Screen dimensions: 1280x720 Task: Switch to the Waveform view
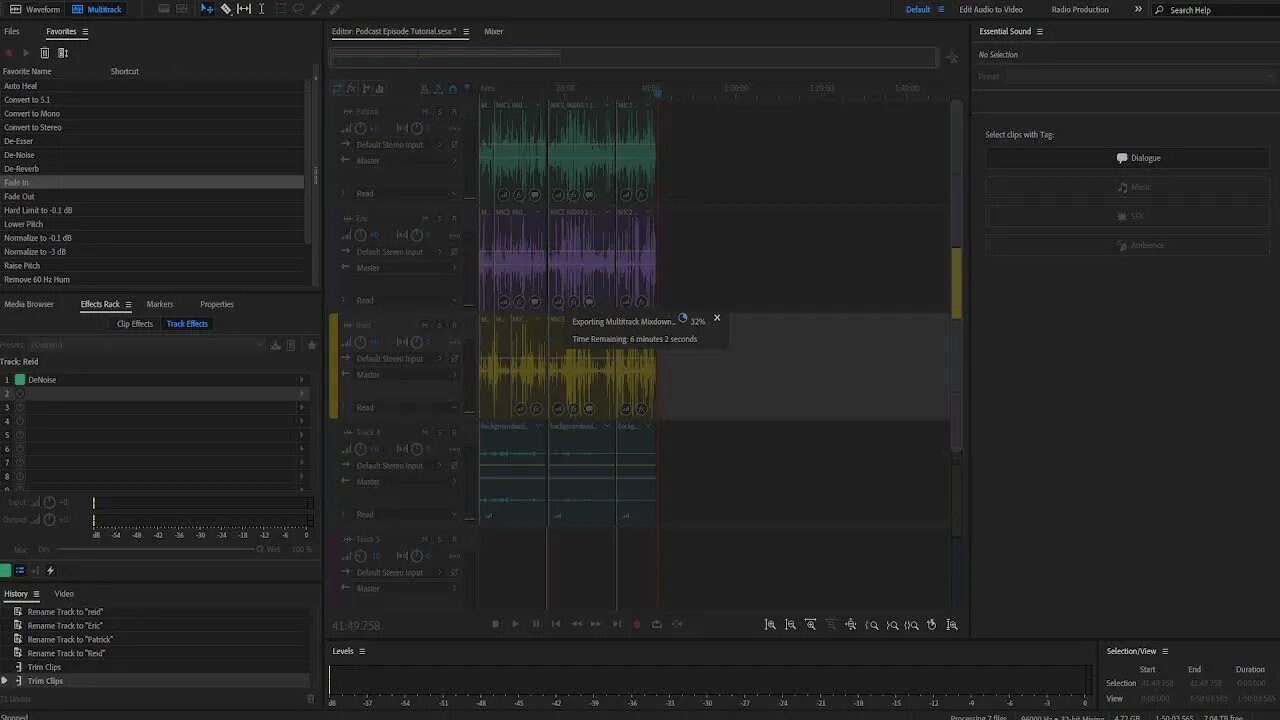point(34,9)
